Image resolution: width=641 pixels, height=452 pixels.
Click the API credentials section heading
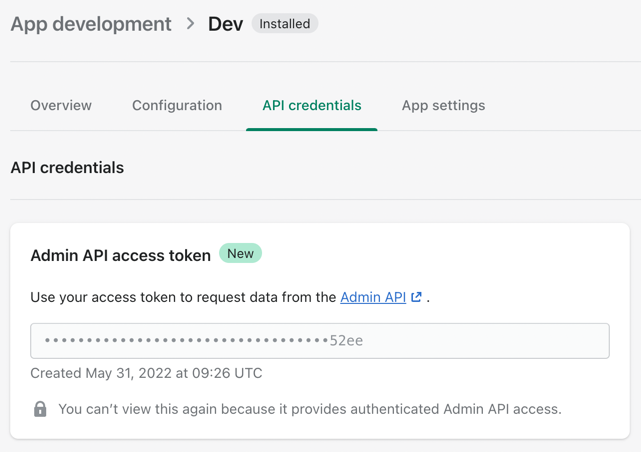tap(67, 167)
